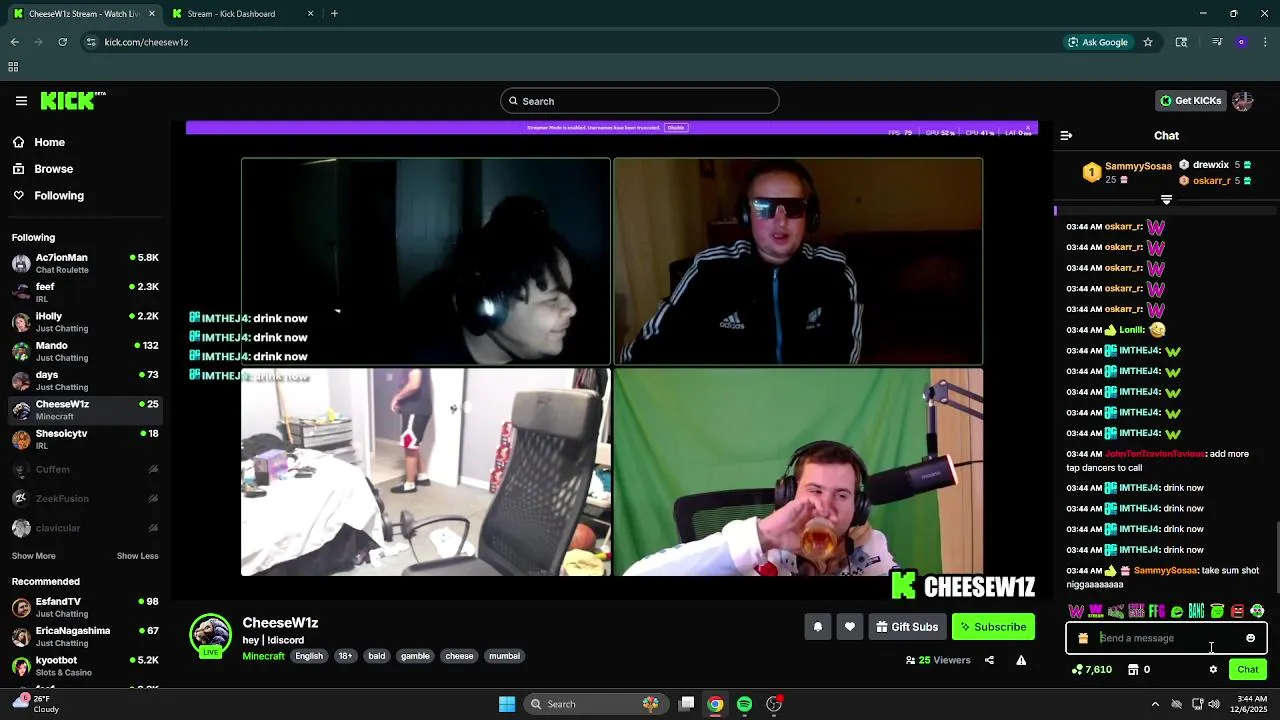Image resolution: width=1280 pixels, height=720 pixels.
Task: Open the chat shop icon
Action: click(1133, 670)
